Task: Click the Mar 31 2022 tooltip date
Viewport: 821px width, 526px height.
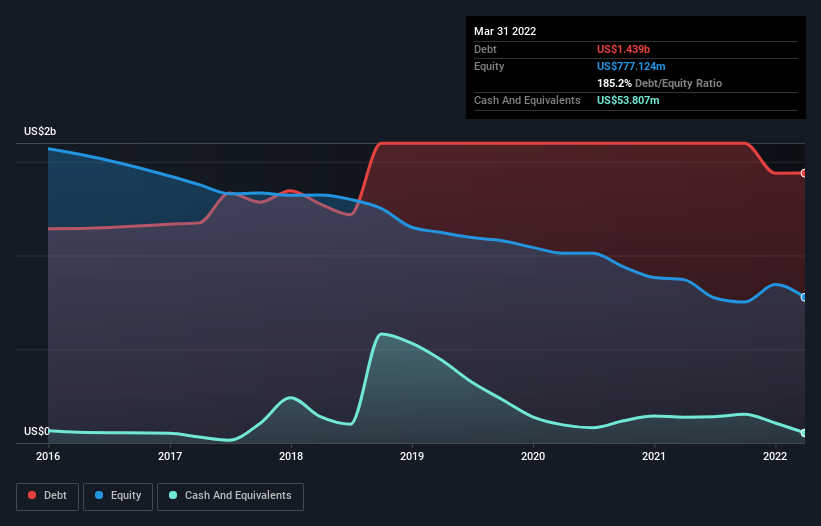Action: (505, 31)
